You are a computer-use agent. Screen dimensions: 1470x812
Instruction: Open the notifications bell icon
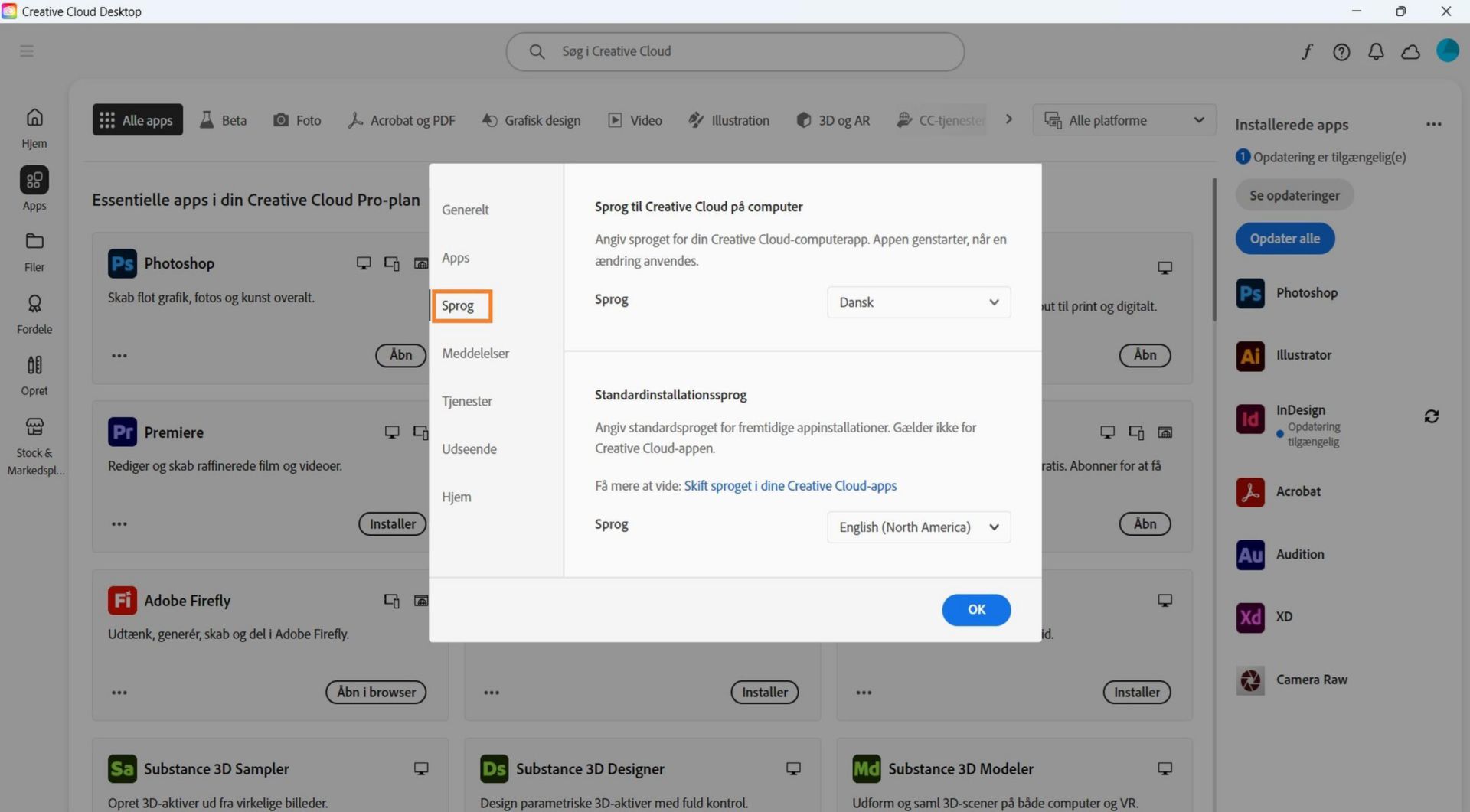(1376, 51)
